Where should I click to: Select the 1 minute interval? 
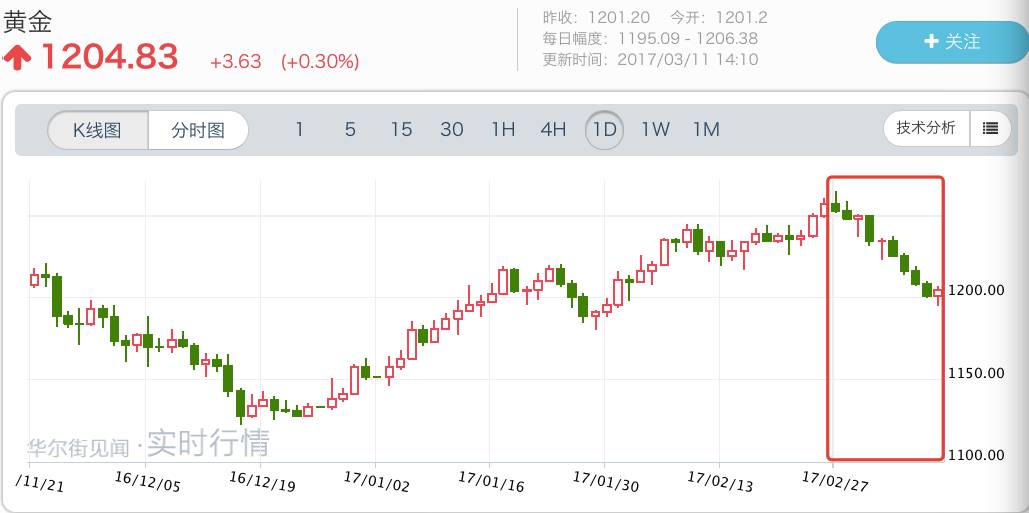[x=299, y=130]
